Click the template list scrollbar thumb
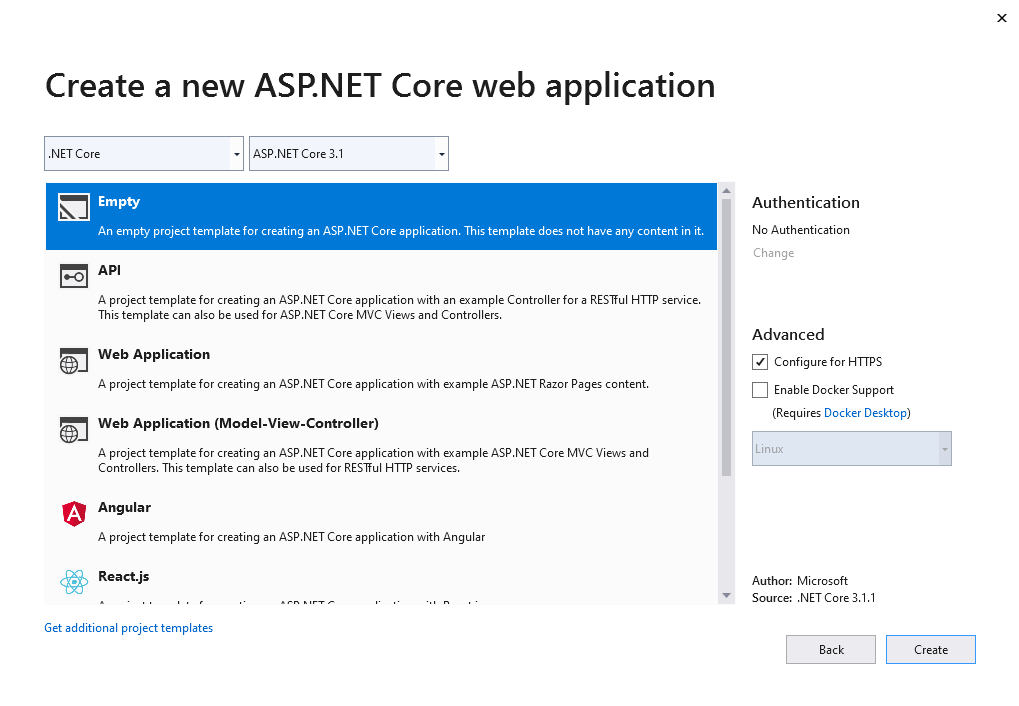The height and width of the screenshot is (706, 1019). click(727, 337)
